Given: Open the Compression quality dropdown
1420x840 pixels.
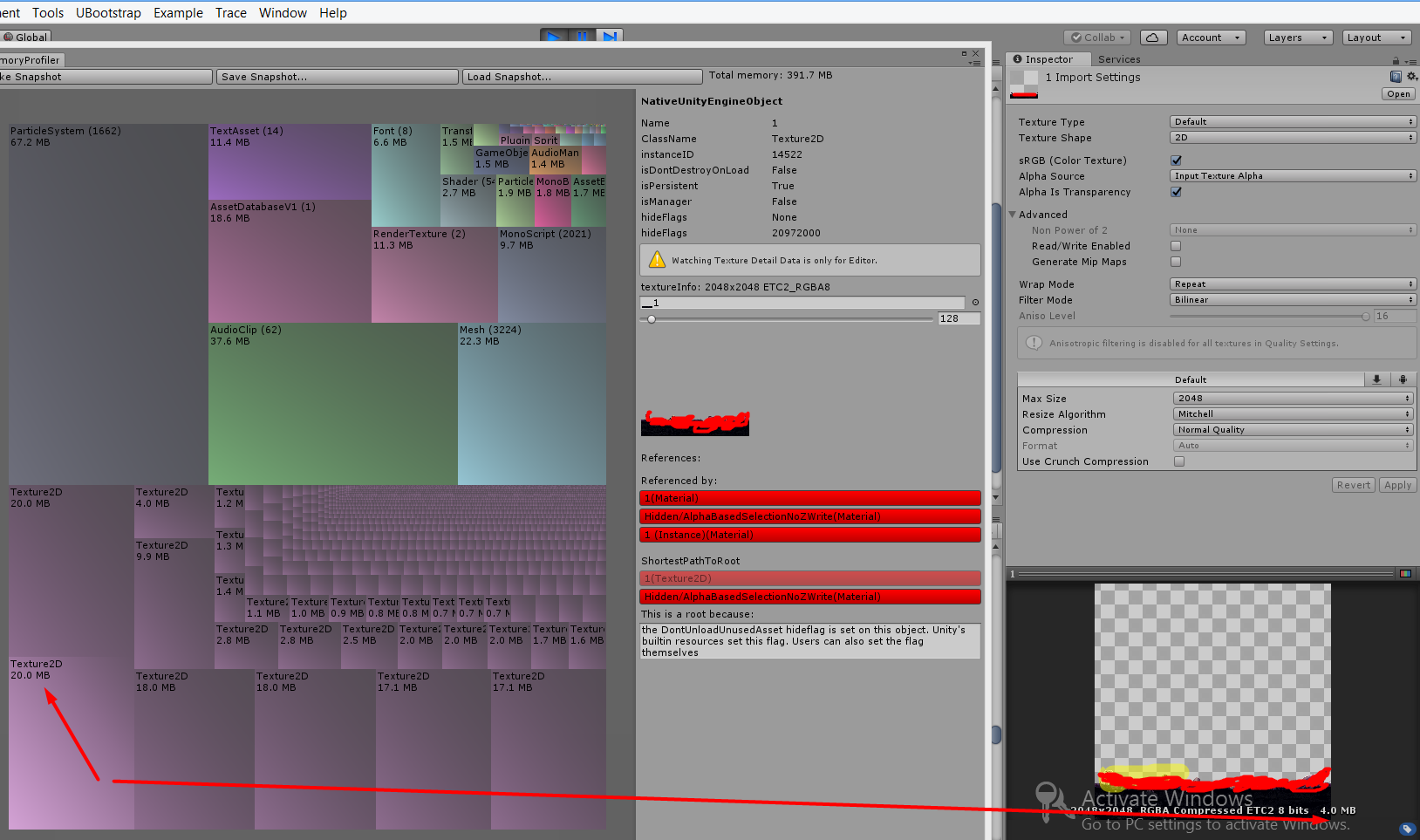Looking at the screenshot, I should coord(1293,430).
